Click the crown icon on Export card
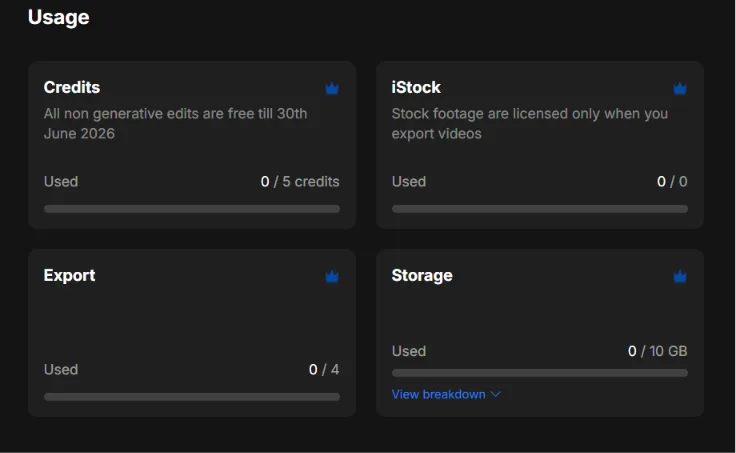736x453 pixels. [332, 276]
